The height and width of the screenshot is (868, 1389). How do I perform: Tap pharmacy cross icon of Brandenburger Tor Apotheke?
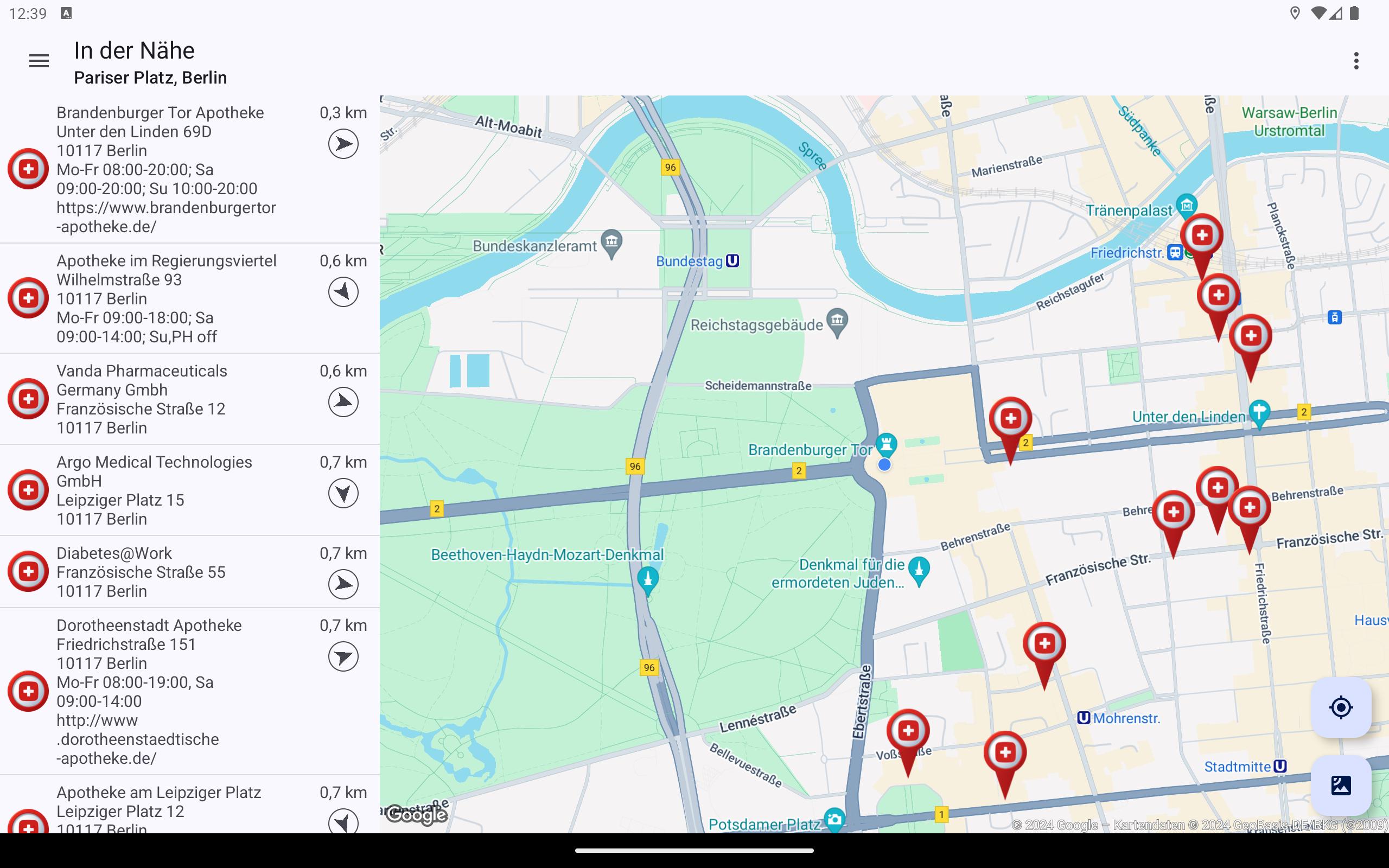click(28, 169)
